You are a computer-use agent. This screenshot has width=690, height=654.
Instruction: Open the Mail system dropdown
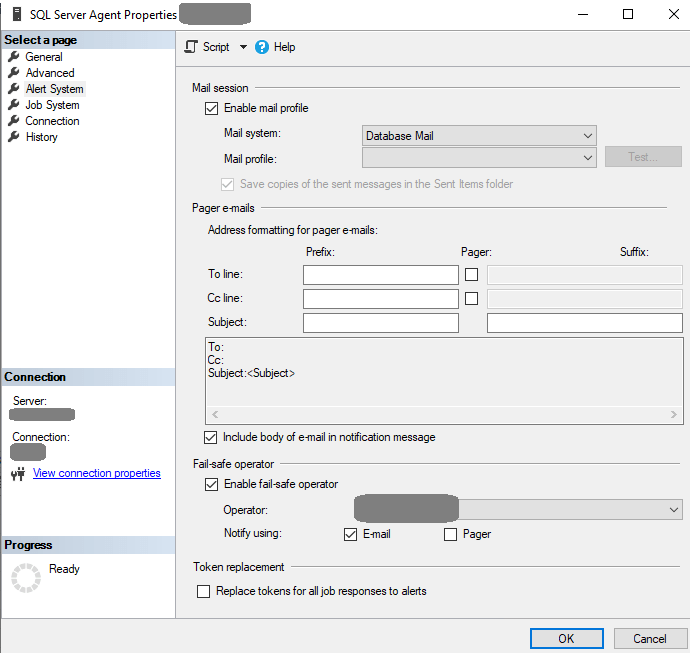click(x=479, y=136)
